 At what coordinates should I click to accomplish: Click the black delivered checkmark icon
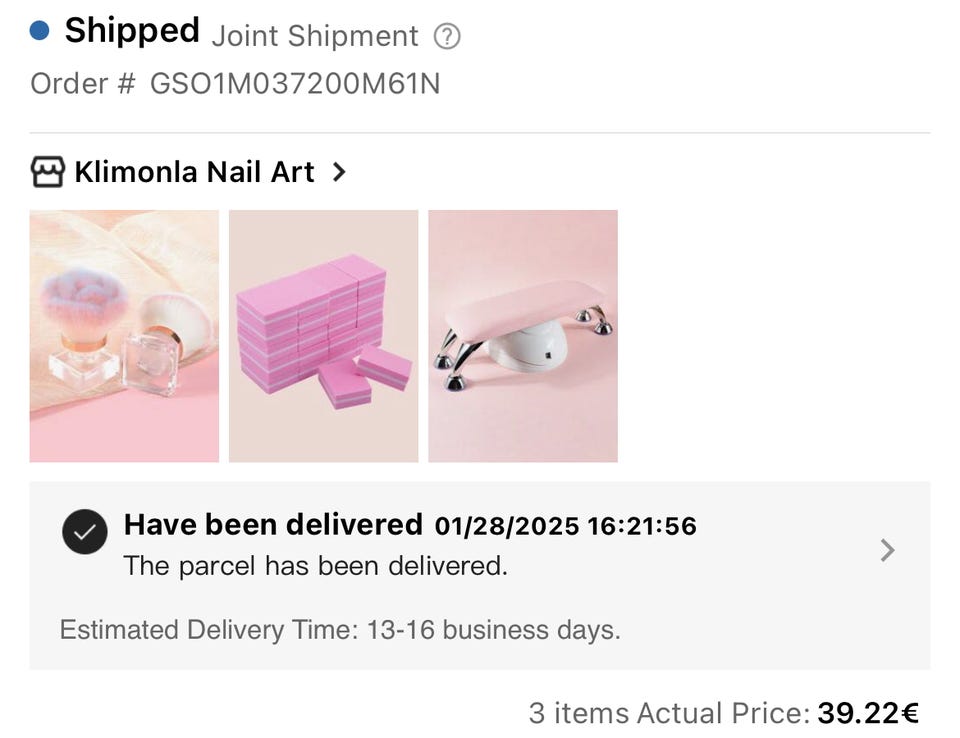[84, 532]
